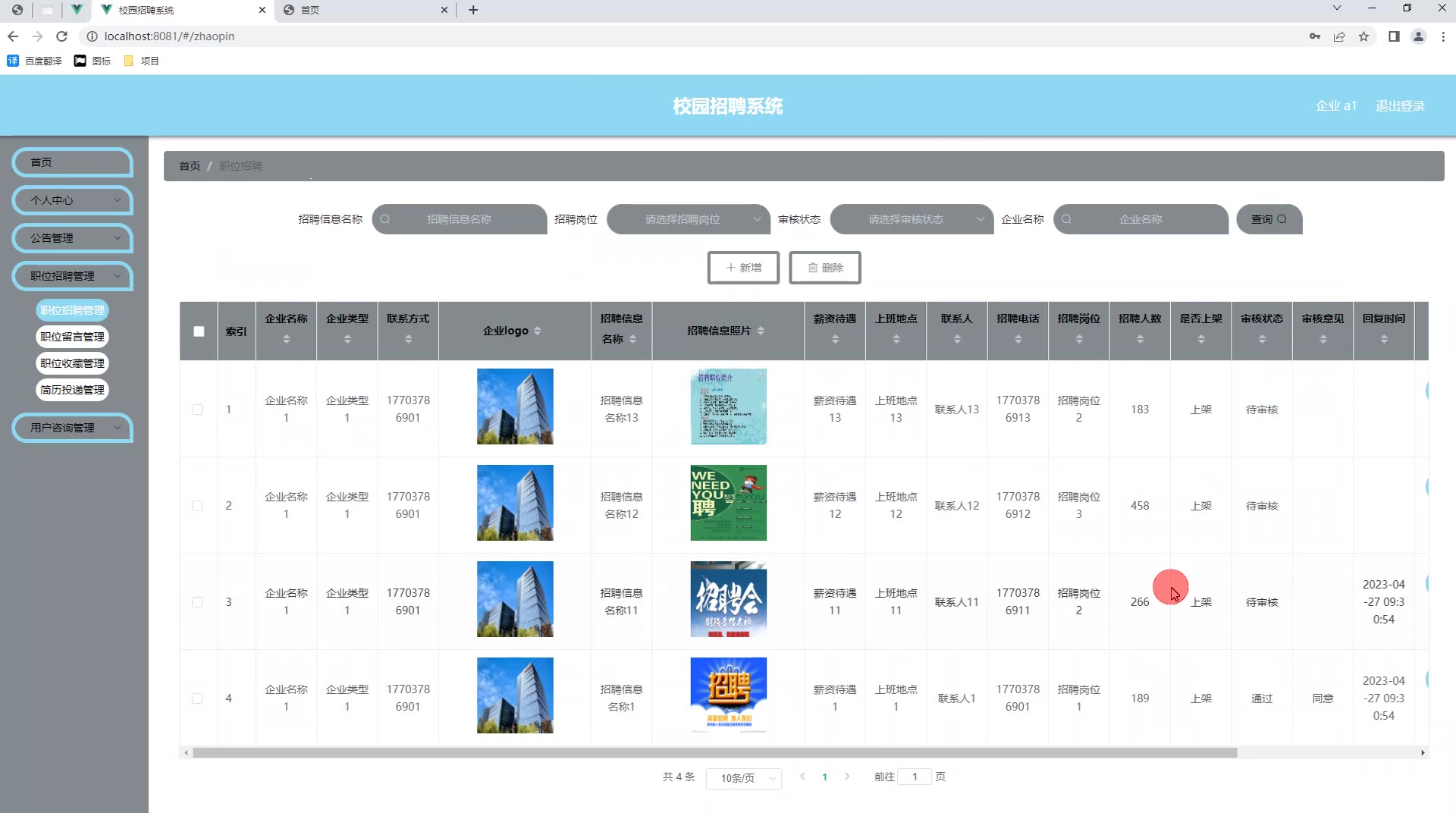Open the 请选择招聘岗位 dropdown
Screen dimensions: 1456x813
coord(689,219)
